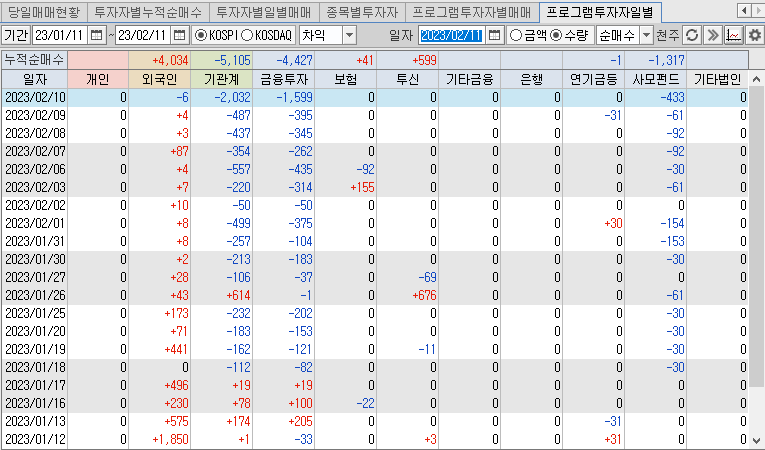
Task: Switch to 당일매매현황 tab
Action: (43, 12)
